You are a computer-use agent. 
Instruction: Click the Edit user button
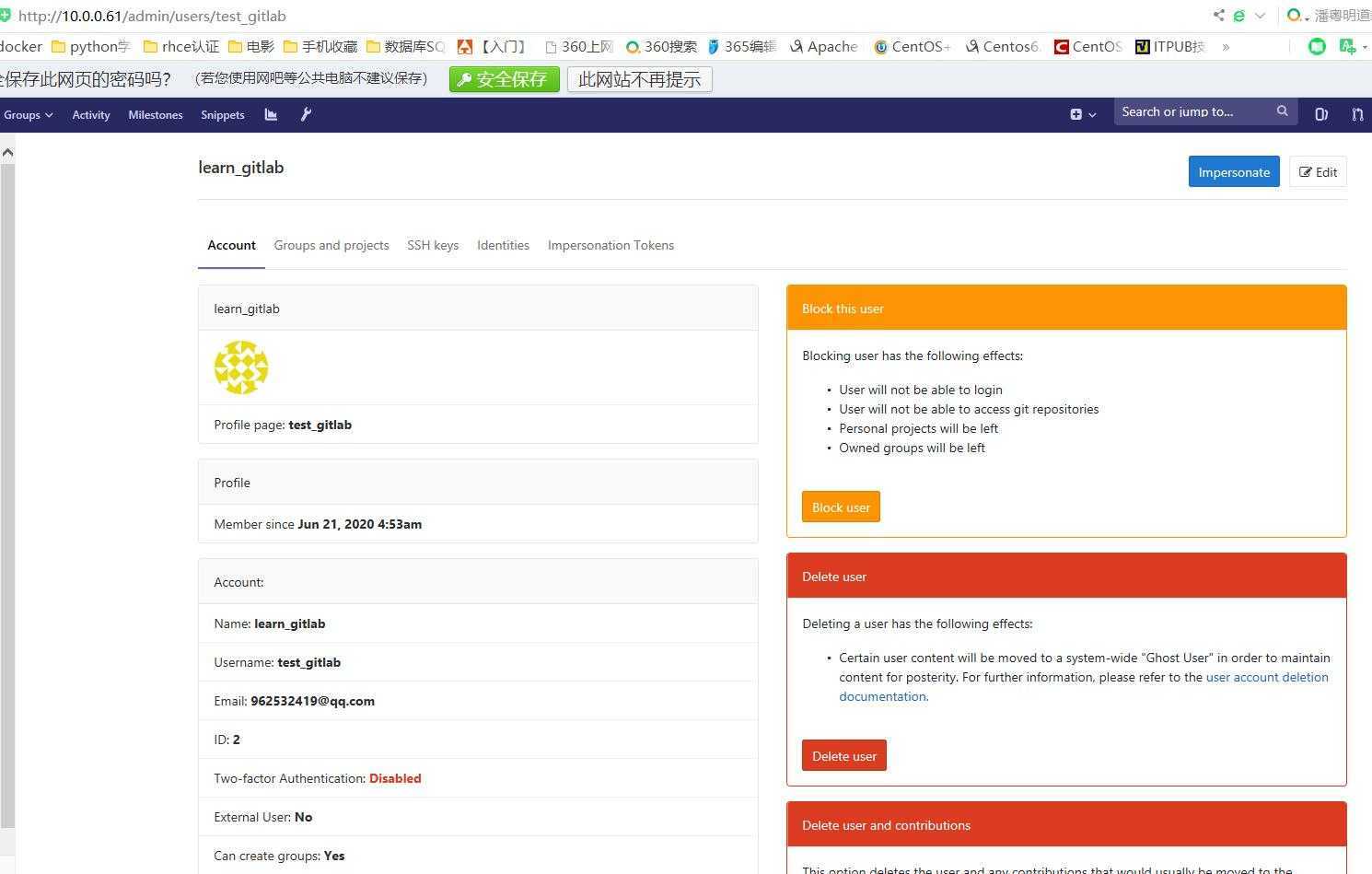(x=1319, y=171)
